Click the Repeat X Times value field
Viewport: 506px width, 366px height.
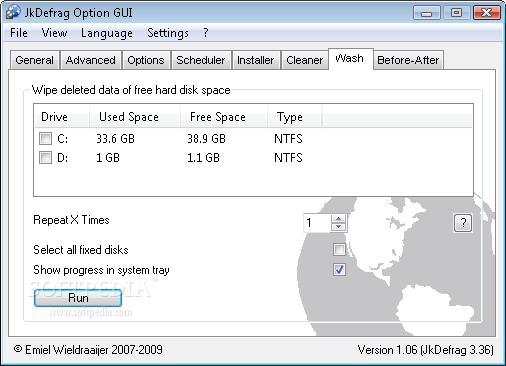[317, 223]
